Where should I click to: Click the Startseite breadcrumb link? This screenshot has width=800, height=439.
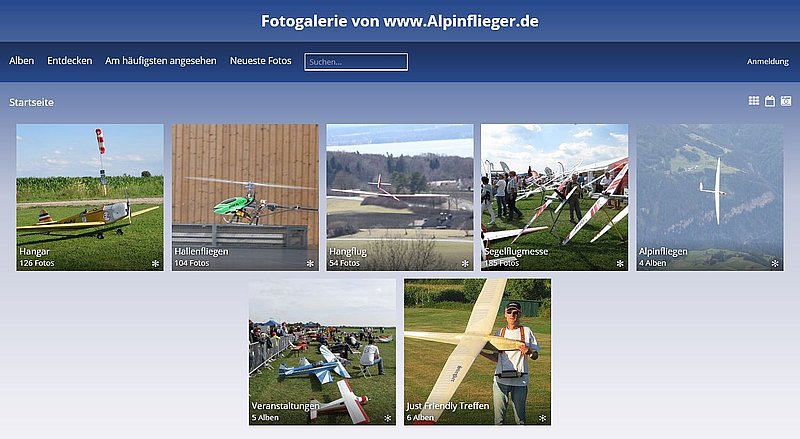31,102
